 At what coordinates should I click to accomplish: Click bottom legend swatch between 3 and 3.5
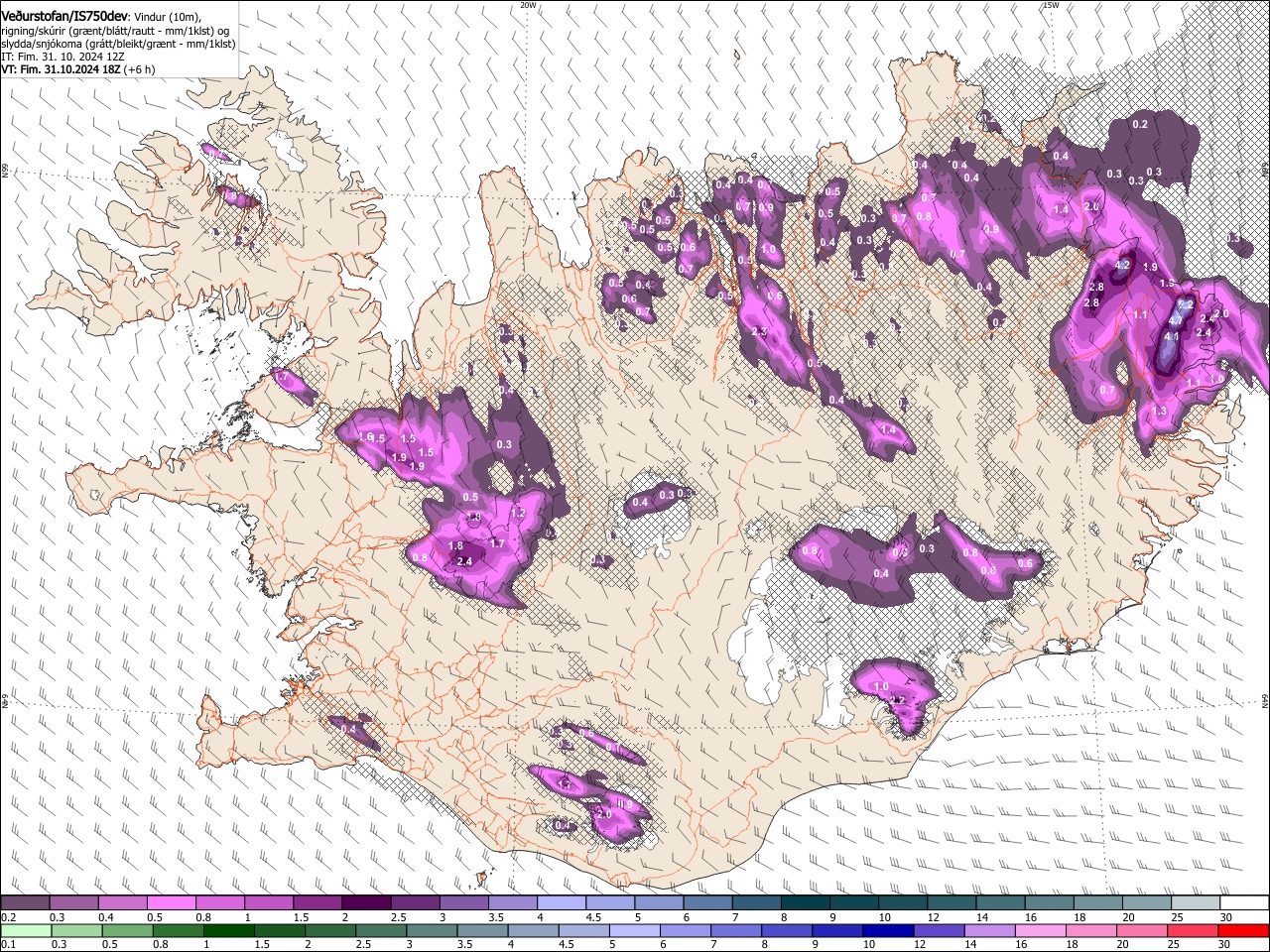click(x=433, y=930)
